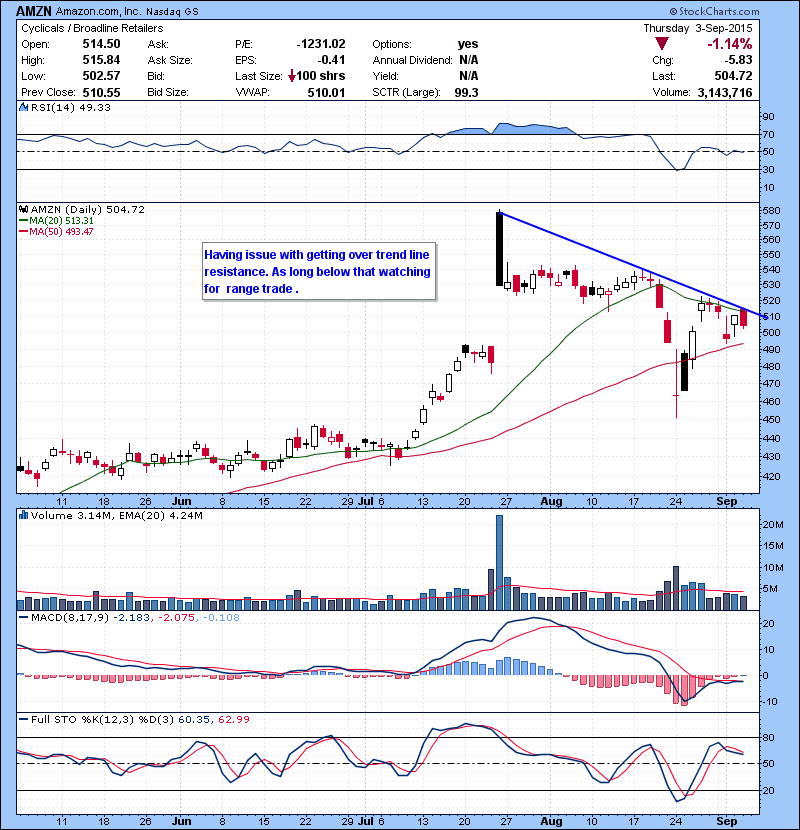This screenshot has width=800, height=830.
Task: Click the red down arrow beside Last Size
Action: coord(291,76)
